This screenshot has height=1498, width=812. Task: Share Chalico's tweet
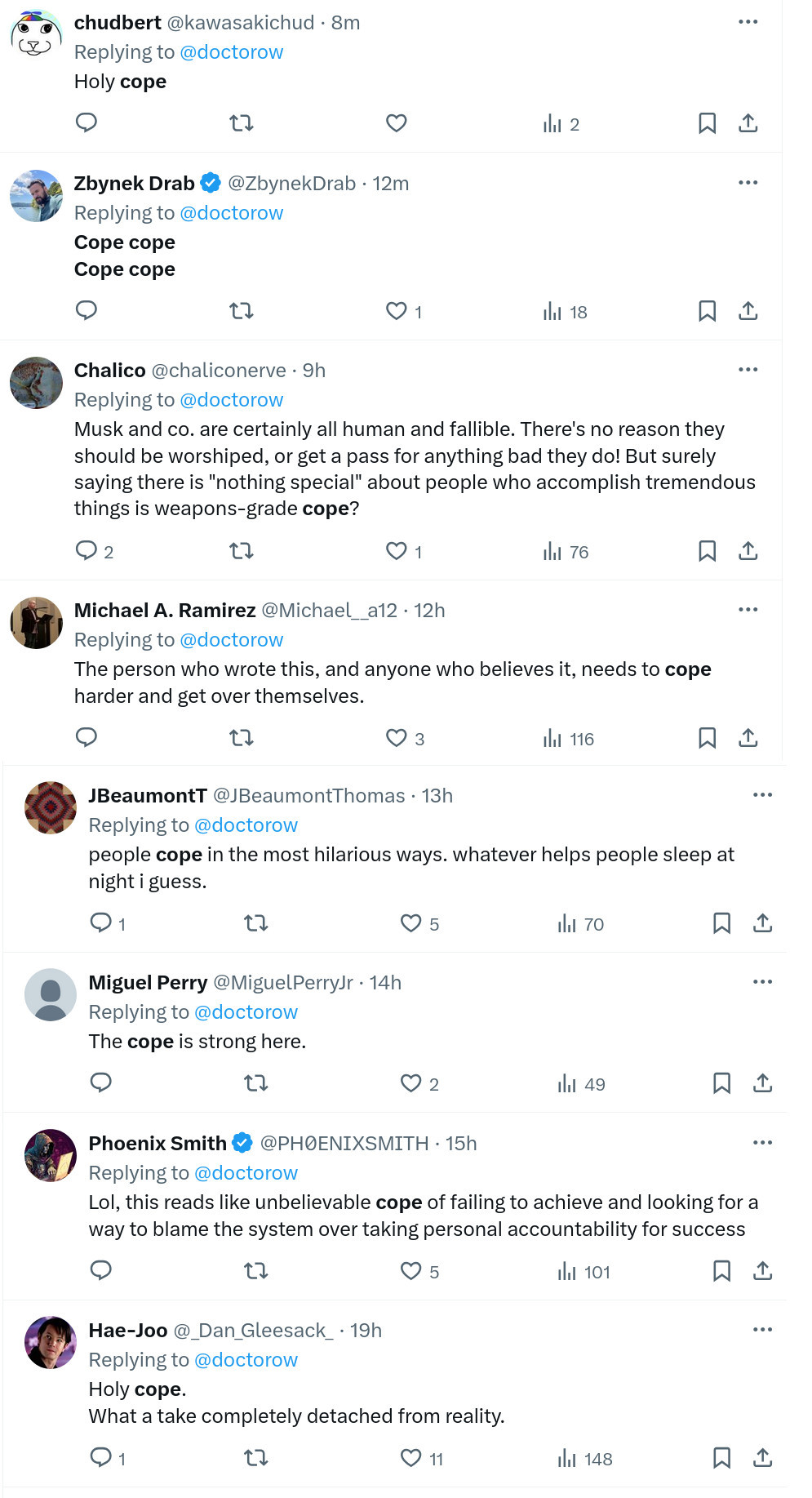coord(748,551)
